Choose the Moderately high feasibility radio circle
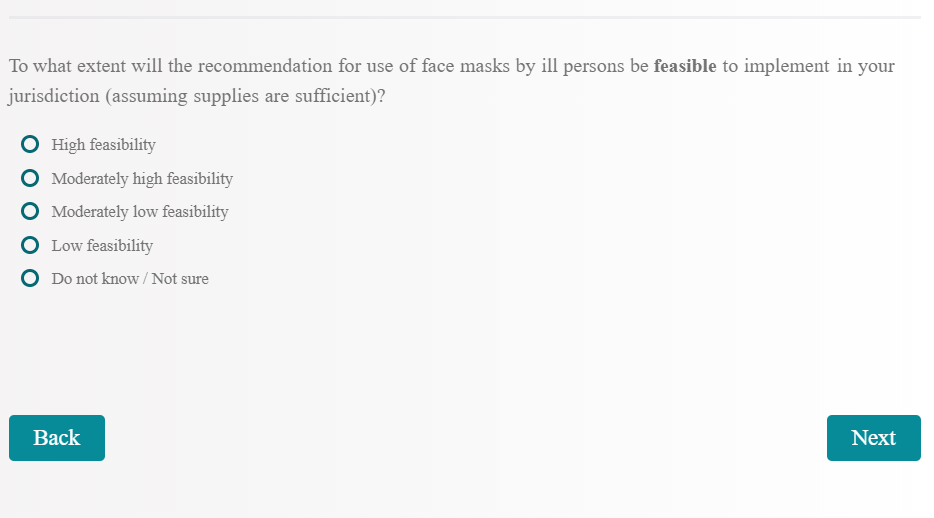934x518 pixels. 30,179
